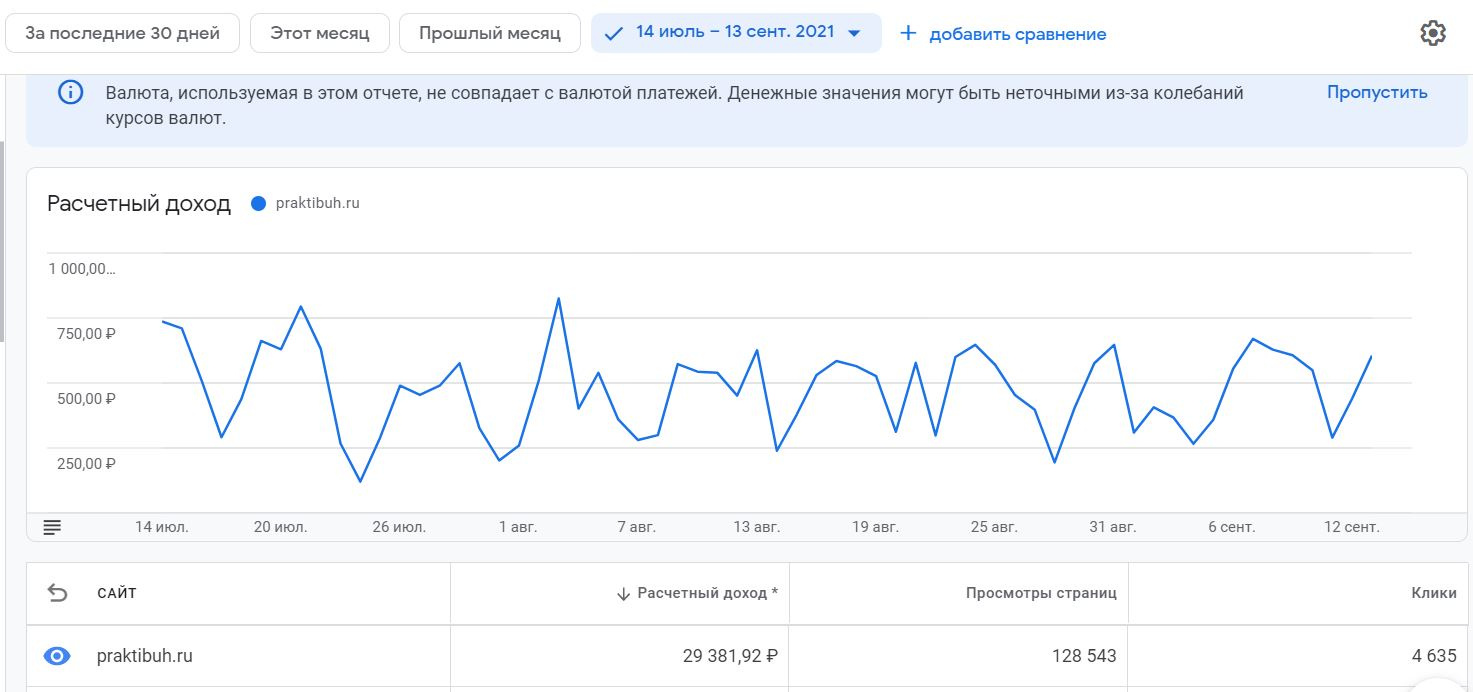
Task: Sort by Просмотры страниц column header
Action: [x=1040, y=593]
